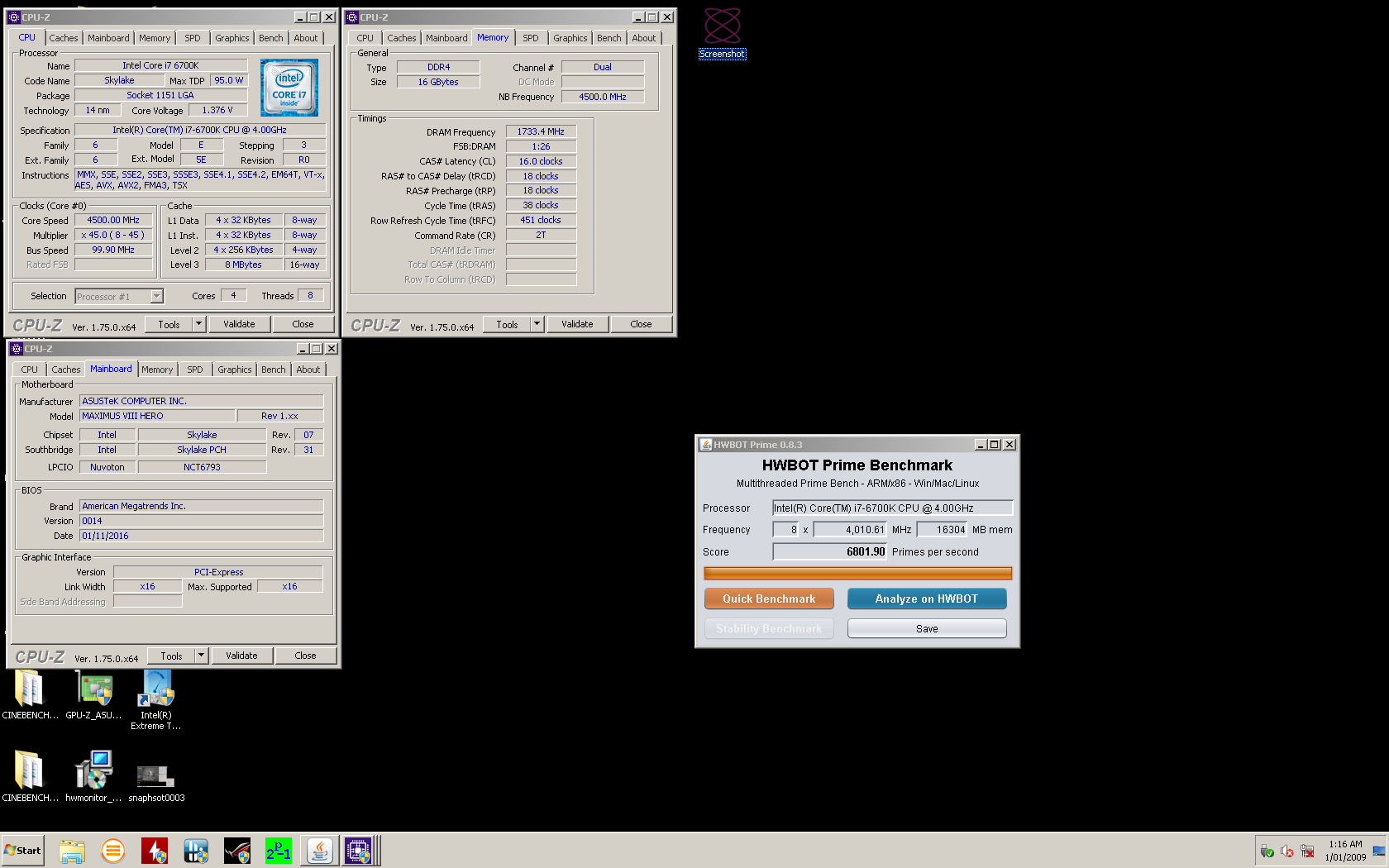1389x868 pixels.
Task: Open Windows Explorer from the taskbar
Action: click(72, 851)
